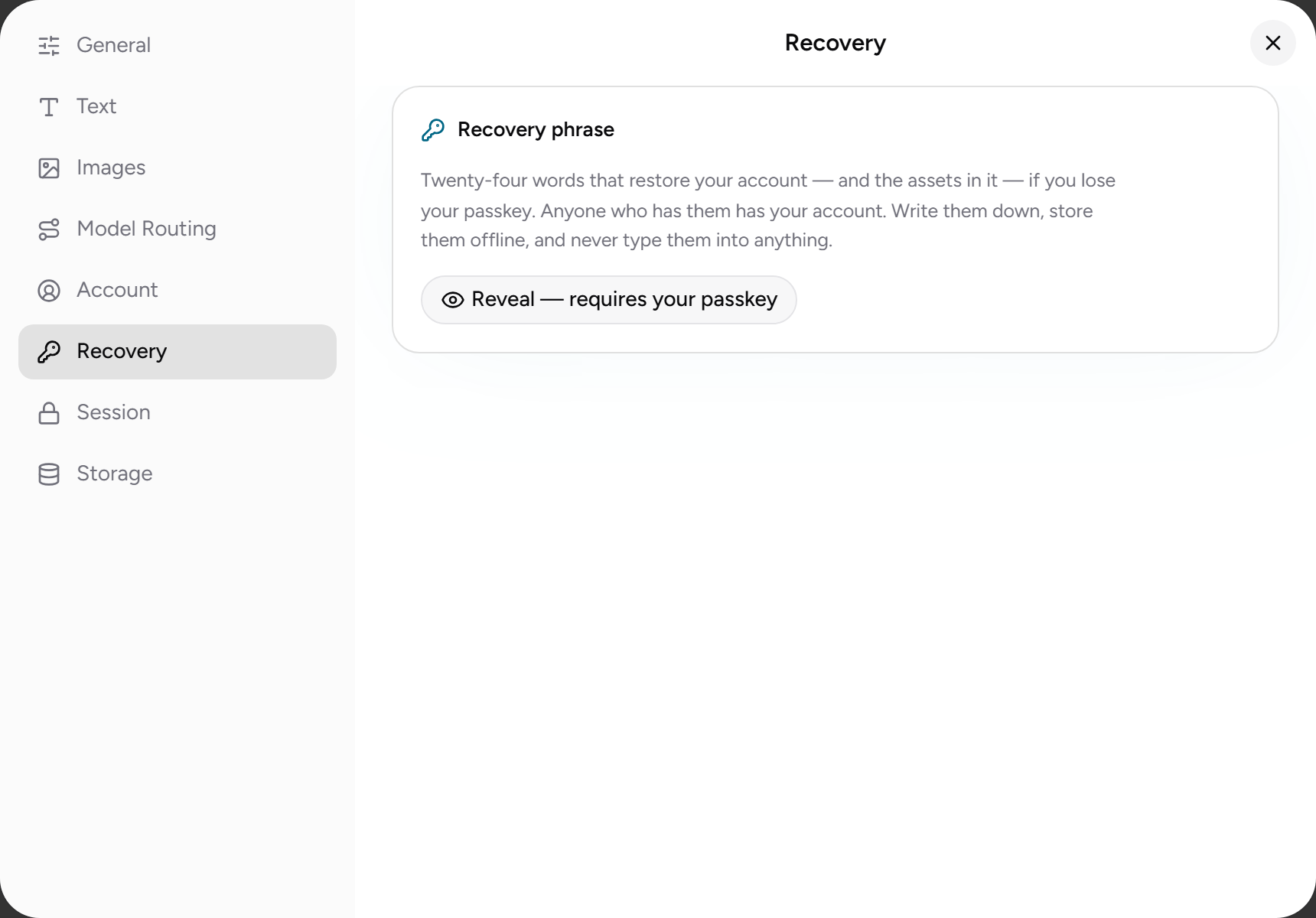This screenshot has height=918, width=1316.
Task: Click the Images picture icon
Action: coord(49,168)
